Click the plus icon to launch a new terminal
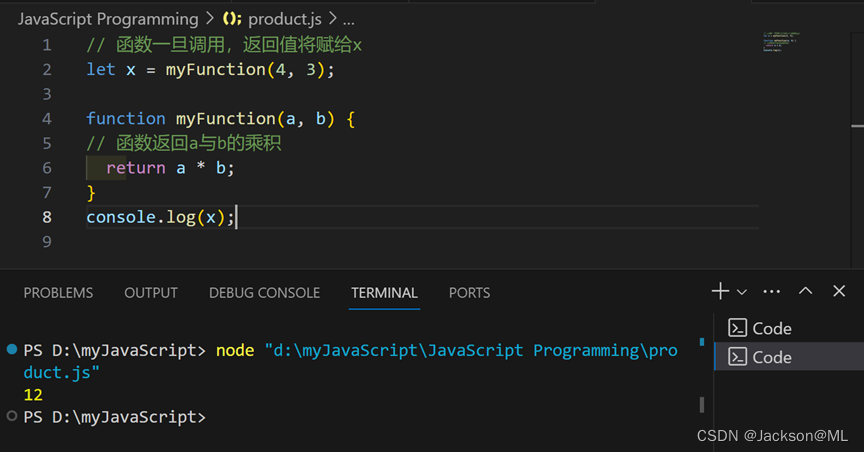Image resolution: width=864 pixels, height=452 pixels. click(x=720, y=292)
